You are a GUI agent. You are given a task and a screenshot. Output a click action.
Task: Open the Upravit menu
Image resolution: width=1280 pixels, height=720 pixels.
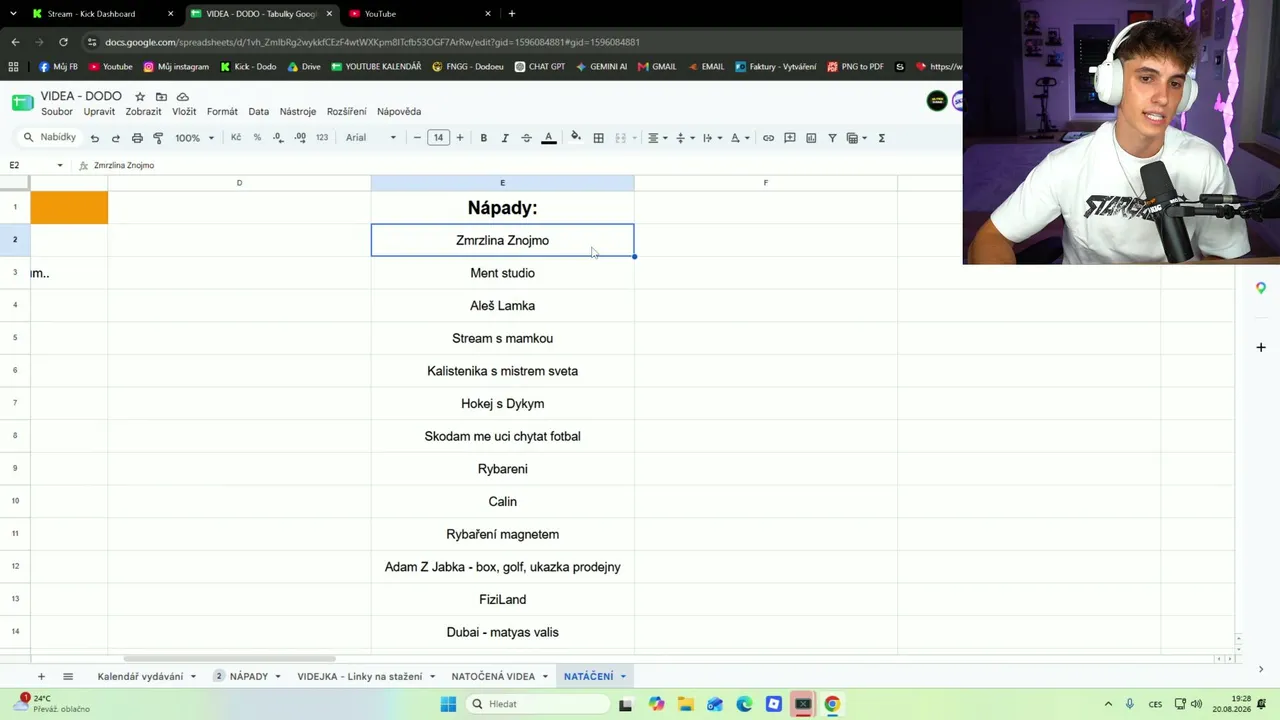pyautogui.click(x=100, y=112)
